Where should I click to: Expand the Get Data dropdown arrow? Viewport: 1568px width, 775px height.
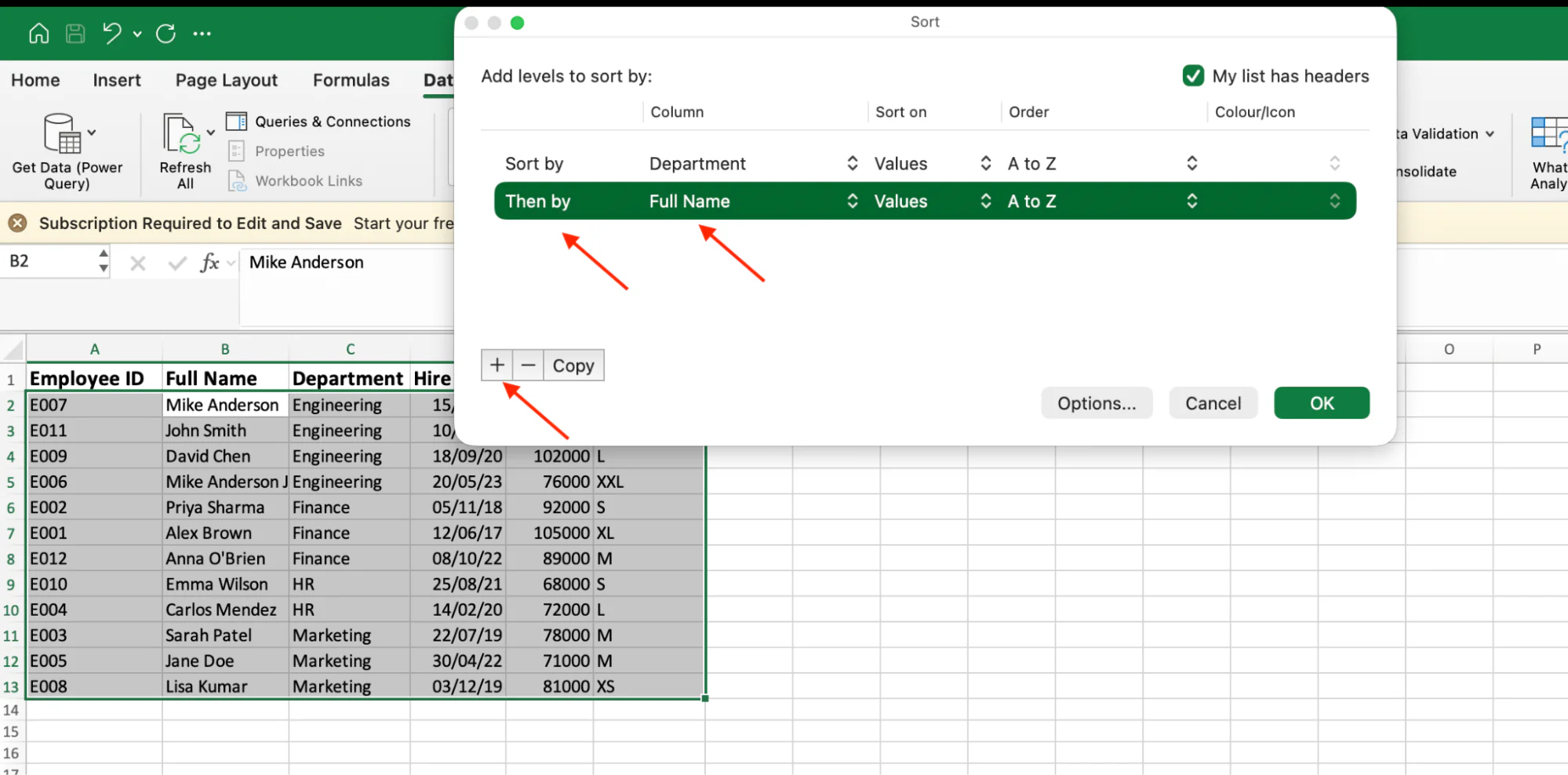click(92, 133)
